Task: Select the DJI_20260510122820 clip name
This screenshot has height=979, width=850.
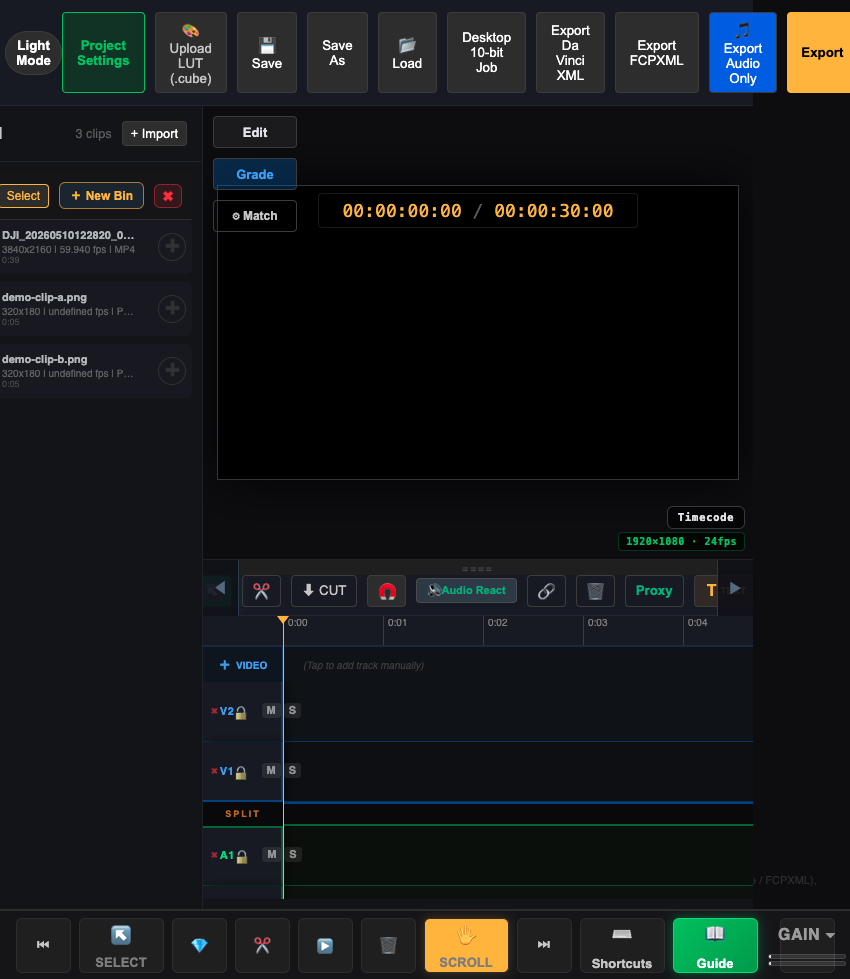Action: pyautogui.click(x=67, y=235)
